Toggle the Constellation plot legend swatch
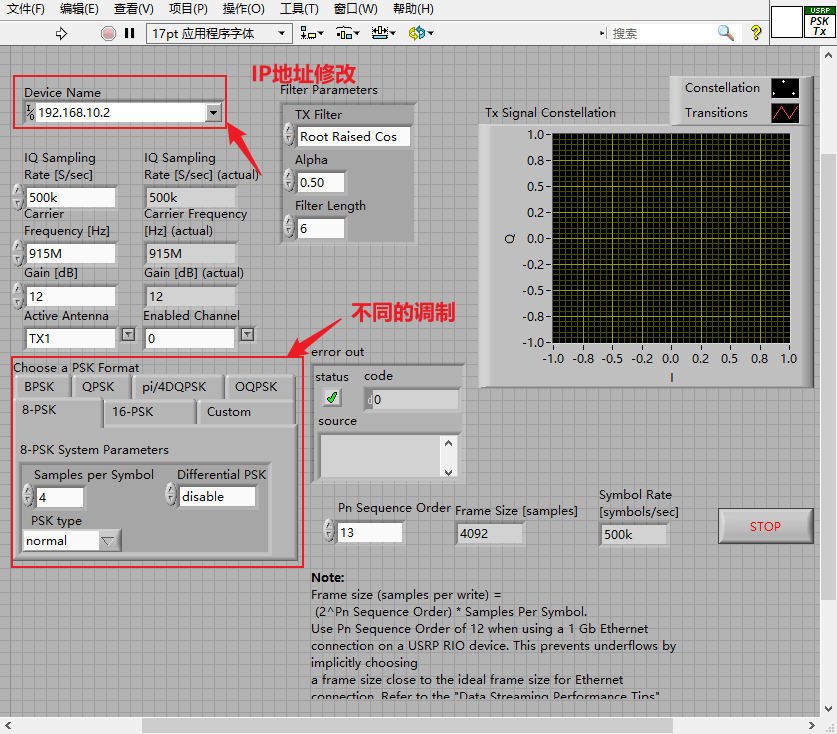 785,88
